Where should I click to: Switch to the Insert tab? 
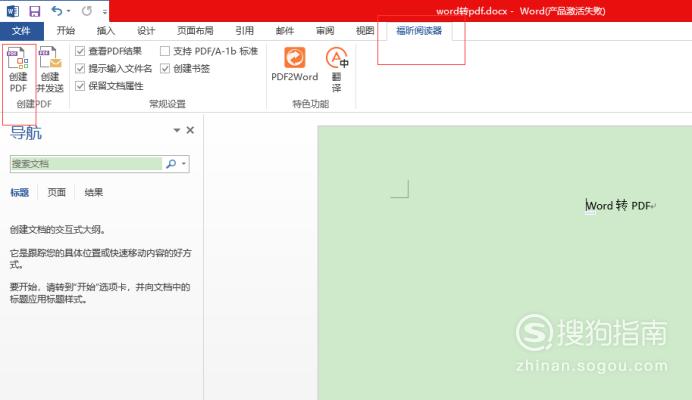tap(105, 30)
